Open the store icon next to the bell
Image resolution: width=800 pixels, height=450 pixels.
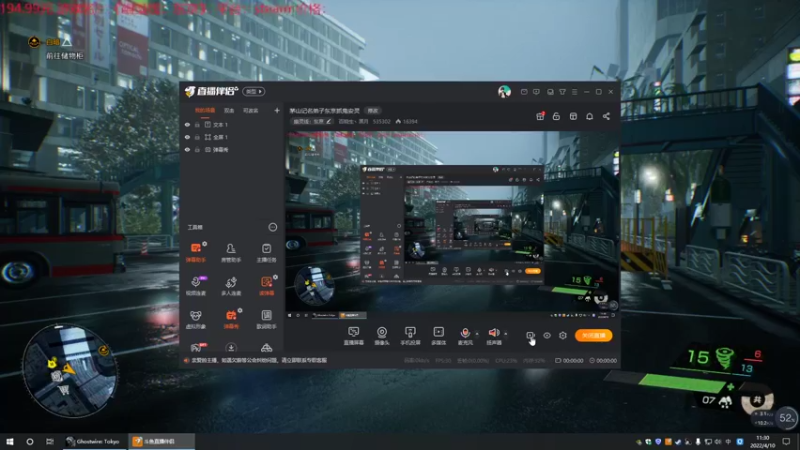pos(573,116)
